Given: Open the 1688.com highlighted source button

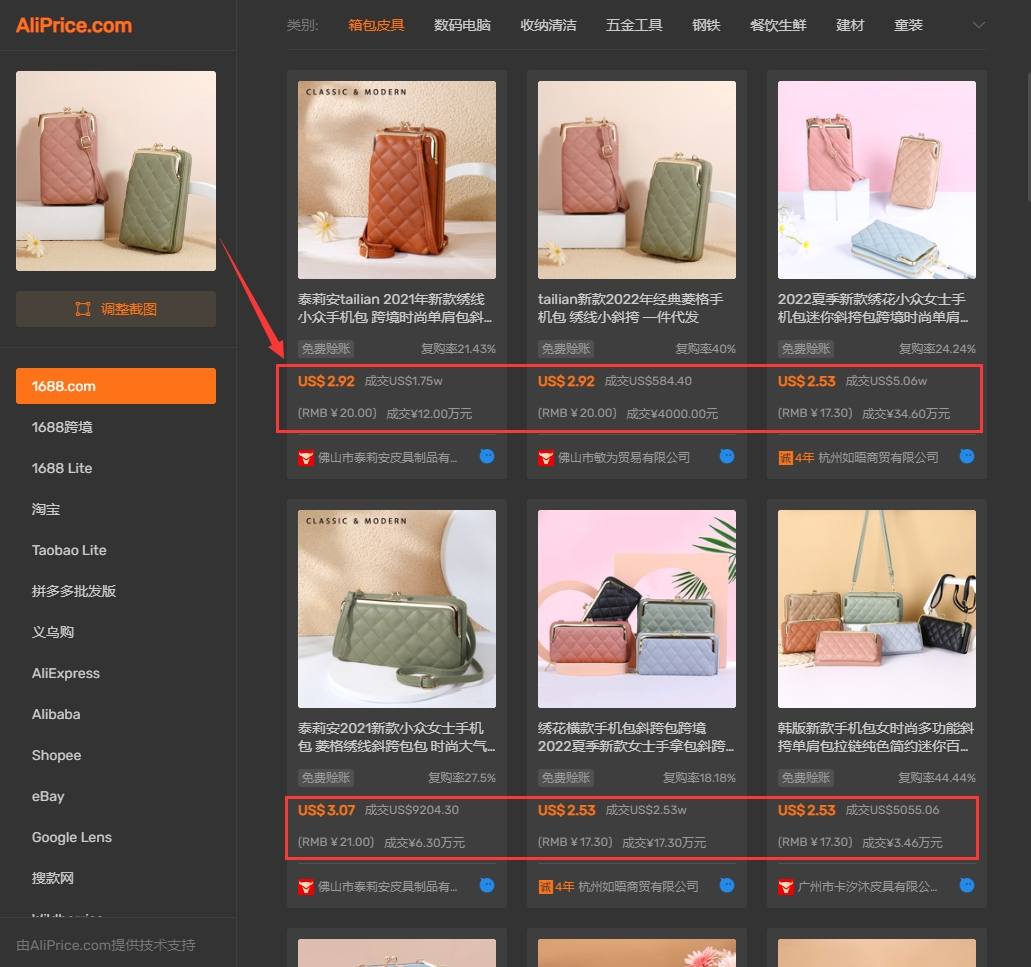Looking at the screenshot, I should click(x=116, y=386).
